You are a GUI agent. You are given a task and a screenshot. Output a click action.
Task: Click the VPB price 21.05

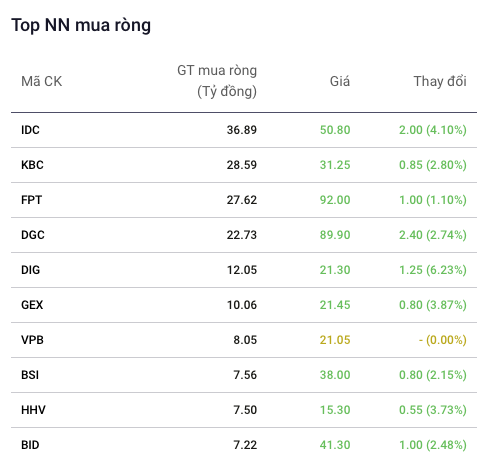click(x=335, y=340)
